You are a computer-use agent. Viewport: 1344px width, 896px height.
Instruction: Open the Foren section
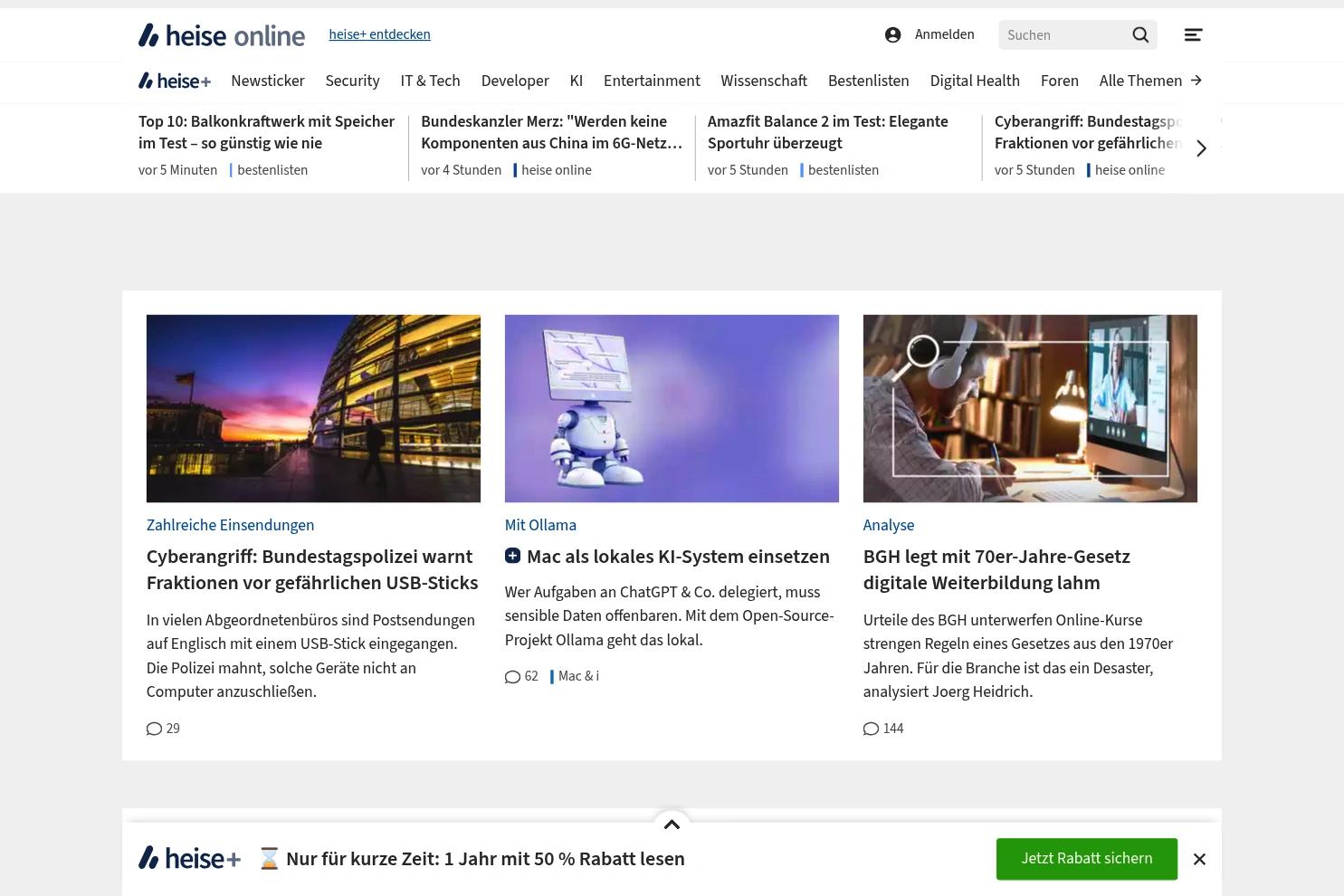pos(1059,81)
